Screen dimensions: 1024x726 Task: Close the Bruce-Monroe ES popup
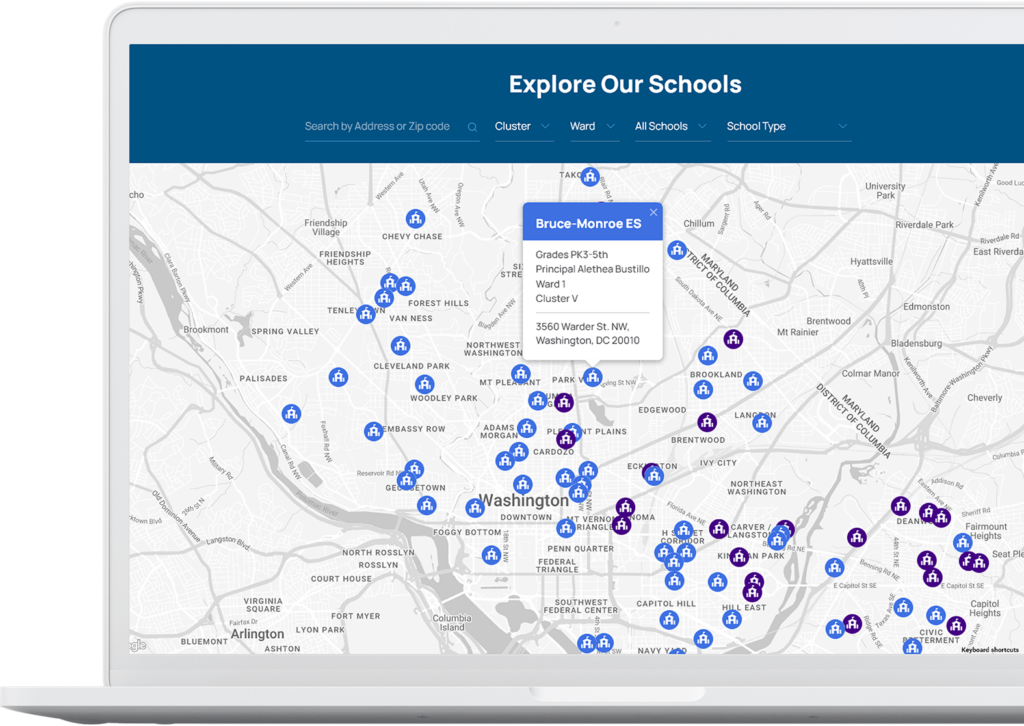click(653, 212)
